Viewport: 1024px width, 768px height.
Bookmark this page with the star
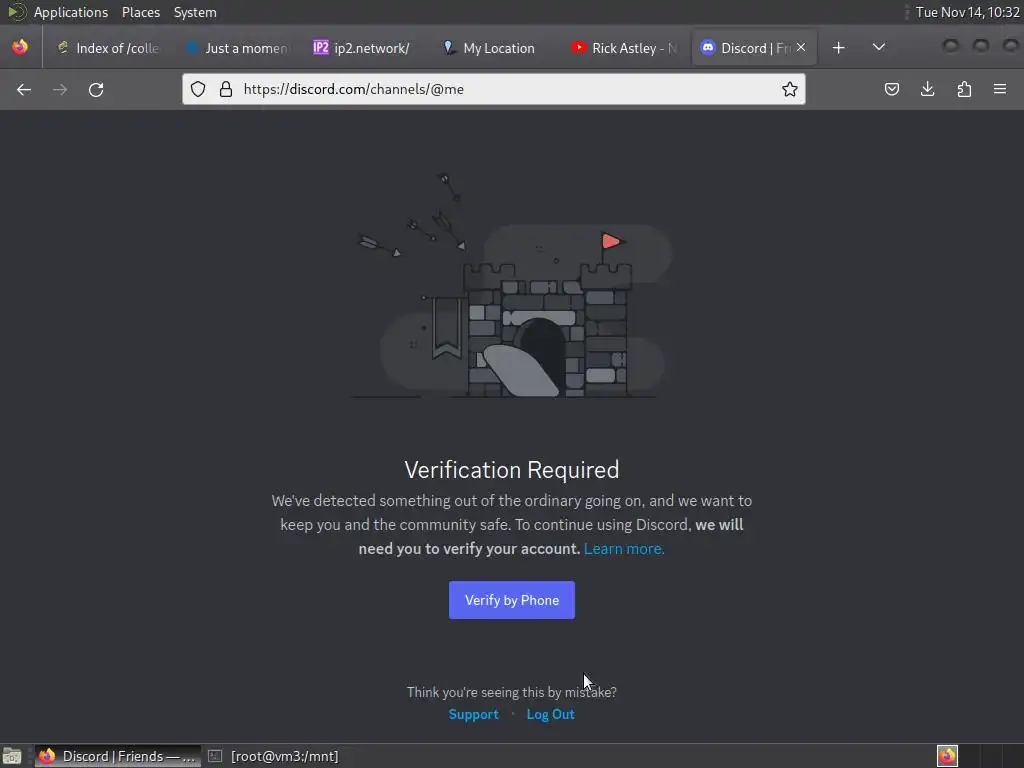[790, 89]
